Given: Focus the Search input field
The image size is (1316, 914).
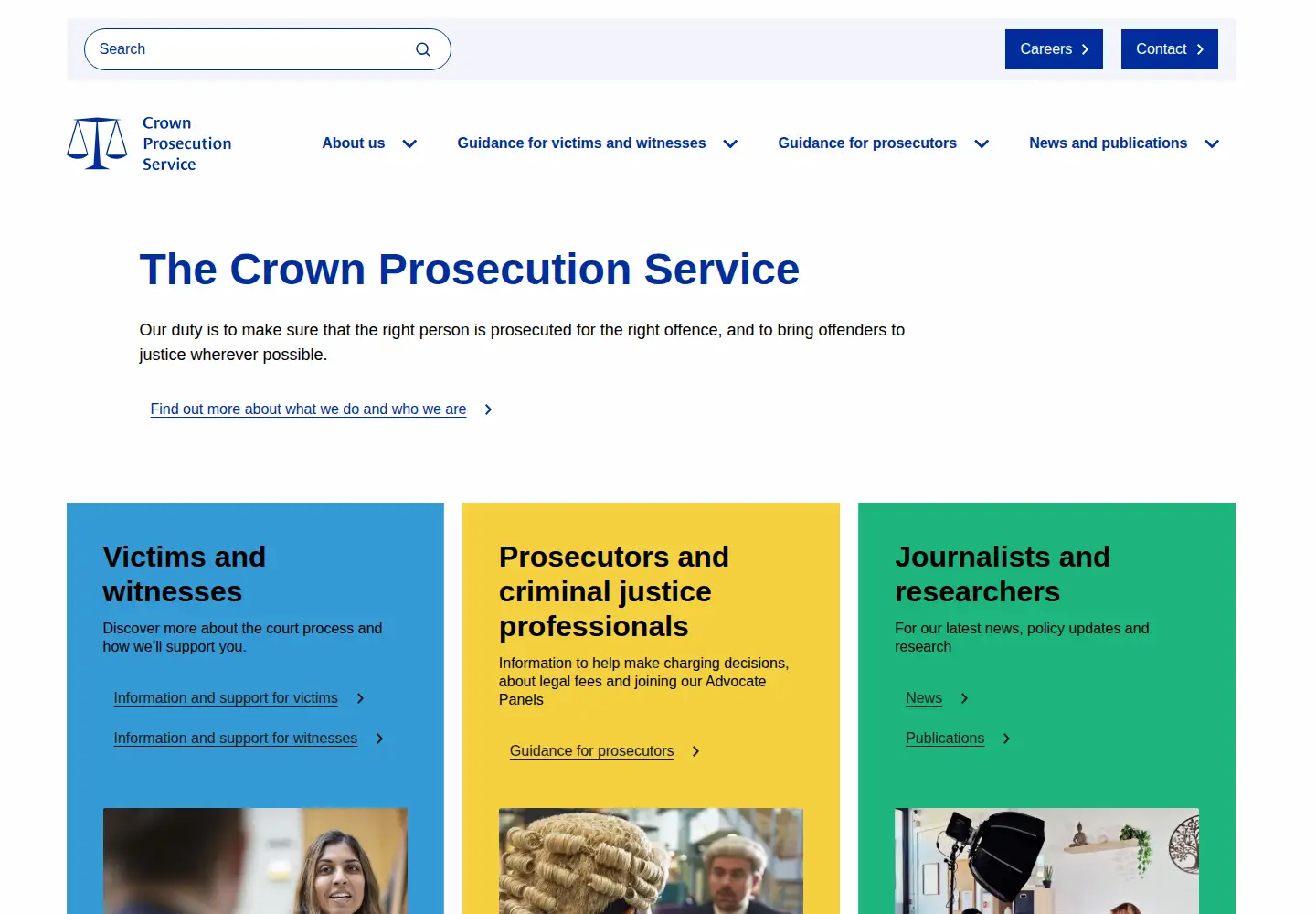Looking at the screenshot, I should pyautogui.click(x=268, y=49).
